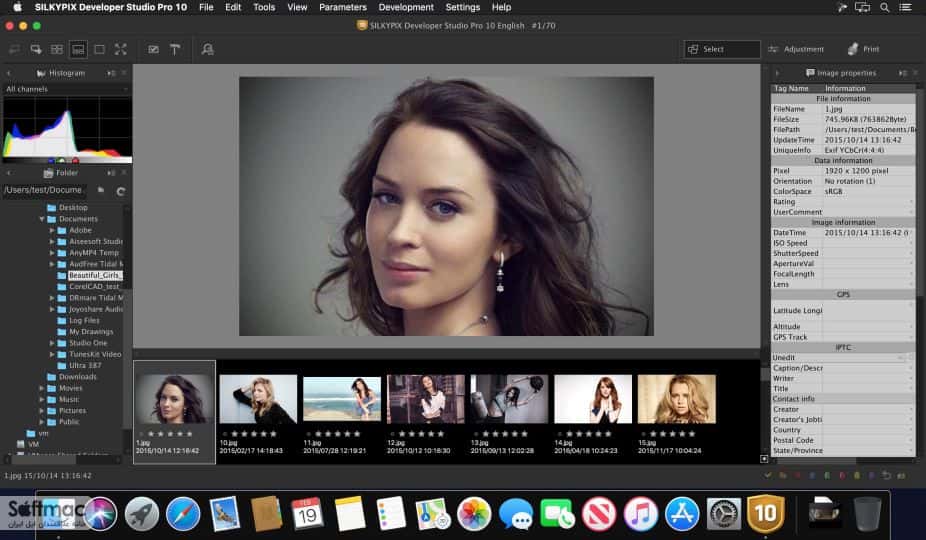Collapse the Histogram panel left arrow
The height and width of the screenshot is (540, 926).
tap(9, 73)
